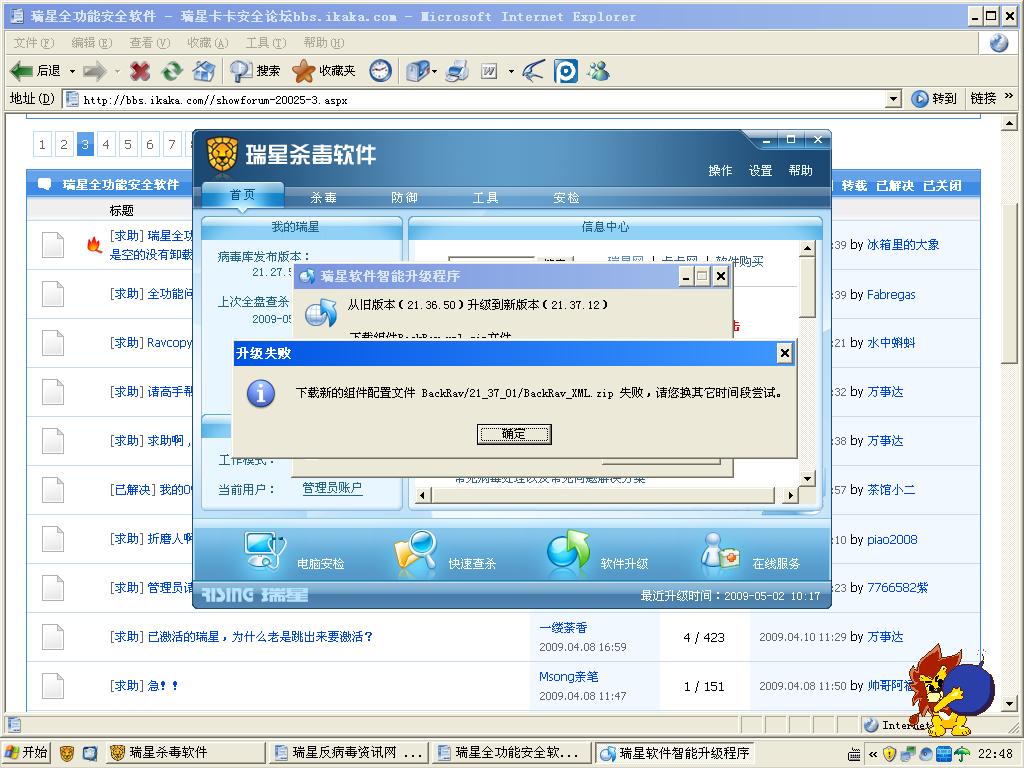
Task: Open the Edit button dropdown arrow
Action: (x=511, y=71)
